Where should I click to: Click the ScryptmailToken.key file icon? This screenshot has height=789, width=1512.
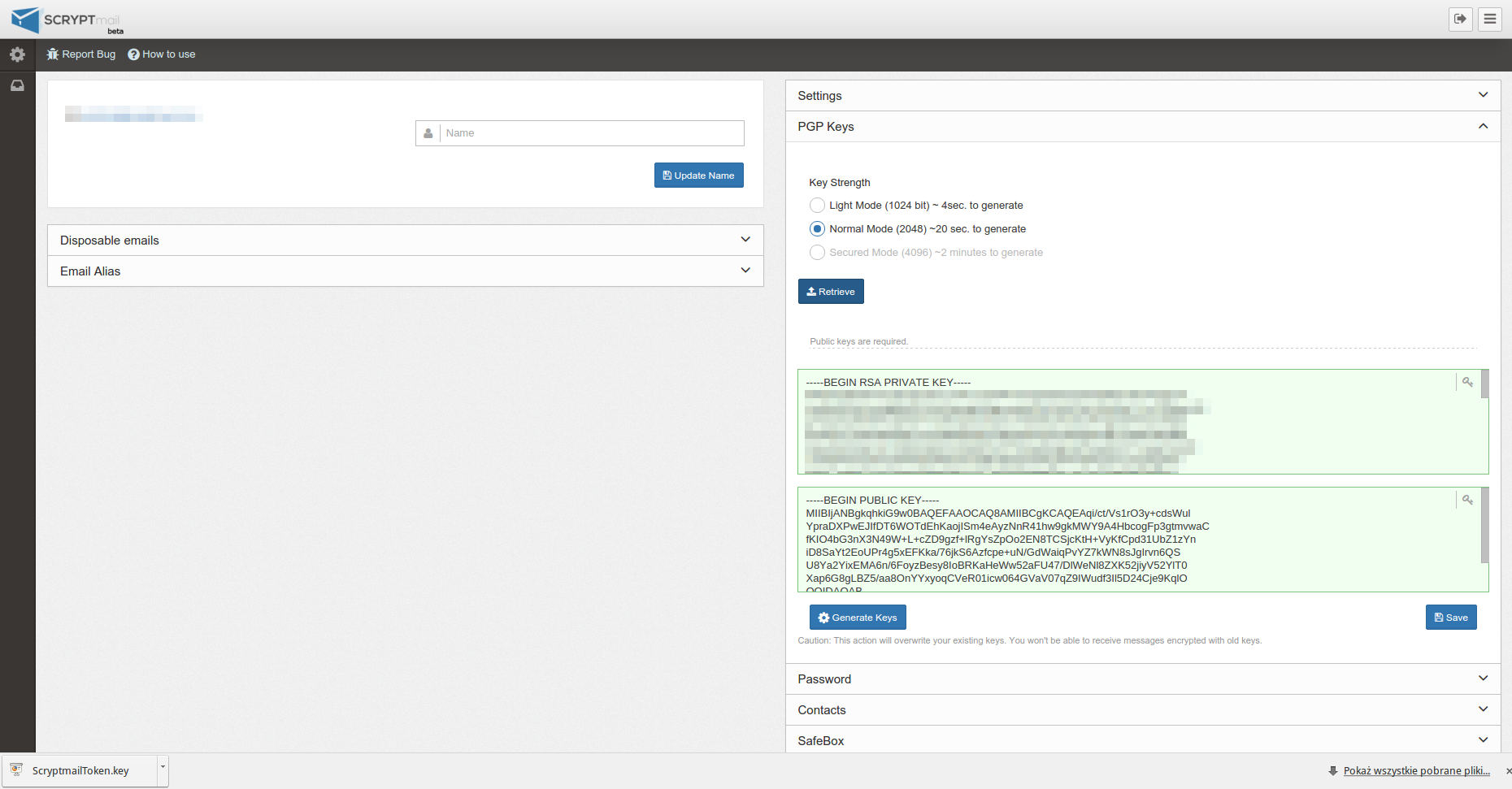(x=16, y=770)
